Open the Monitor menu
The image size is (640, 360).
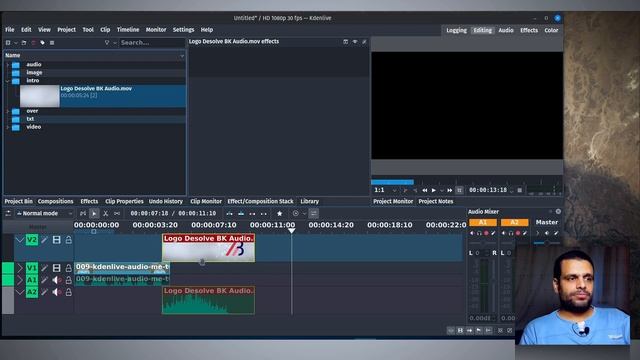click(x=156, y=30)
